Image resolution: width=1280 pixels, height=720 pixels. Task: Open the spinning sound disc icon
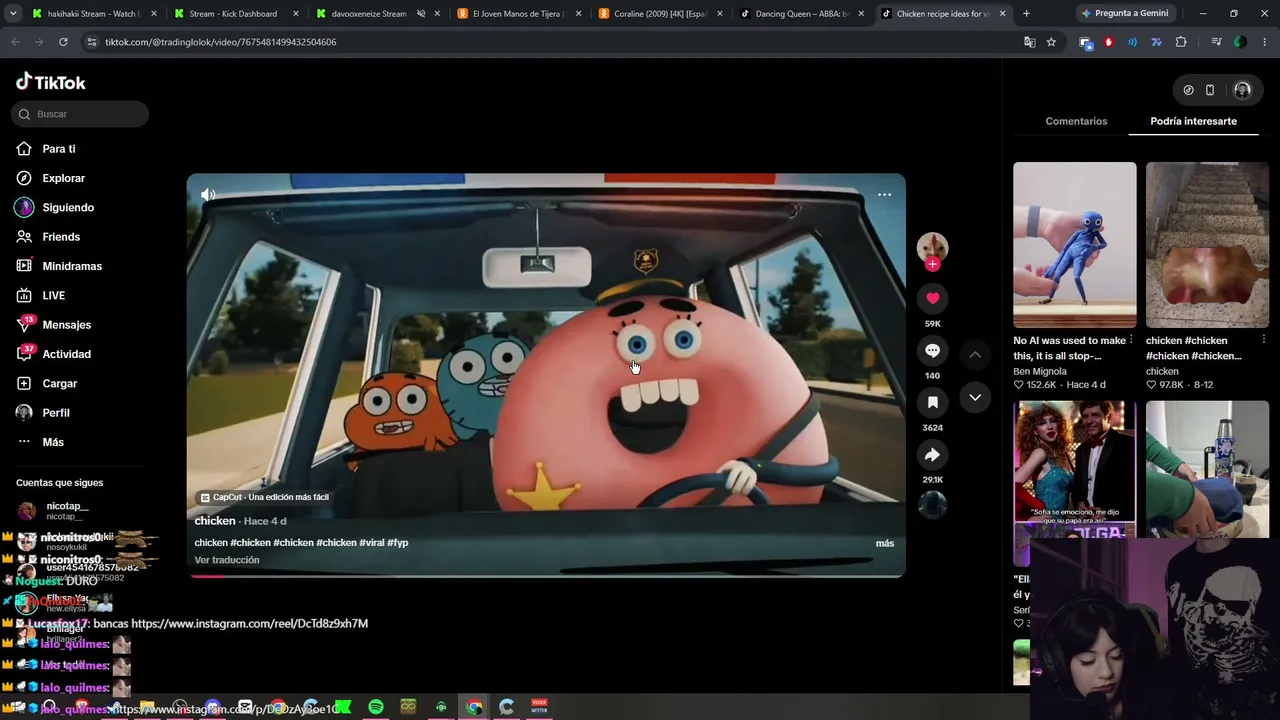click(x=932, y=505)
